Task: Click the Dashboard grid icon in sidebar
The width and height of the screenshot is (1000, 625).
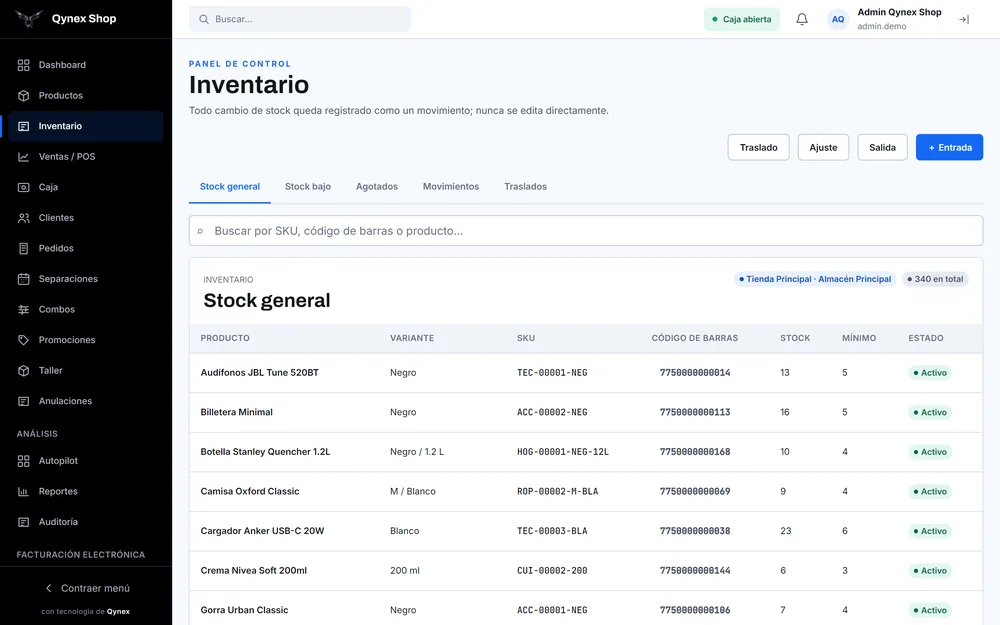Action: [24, 65]
